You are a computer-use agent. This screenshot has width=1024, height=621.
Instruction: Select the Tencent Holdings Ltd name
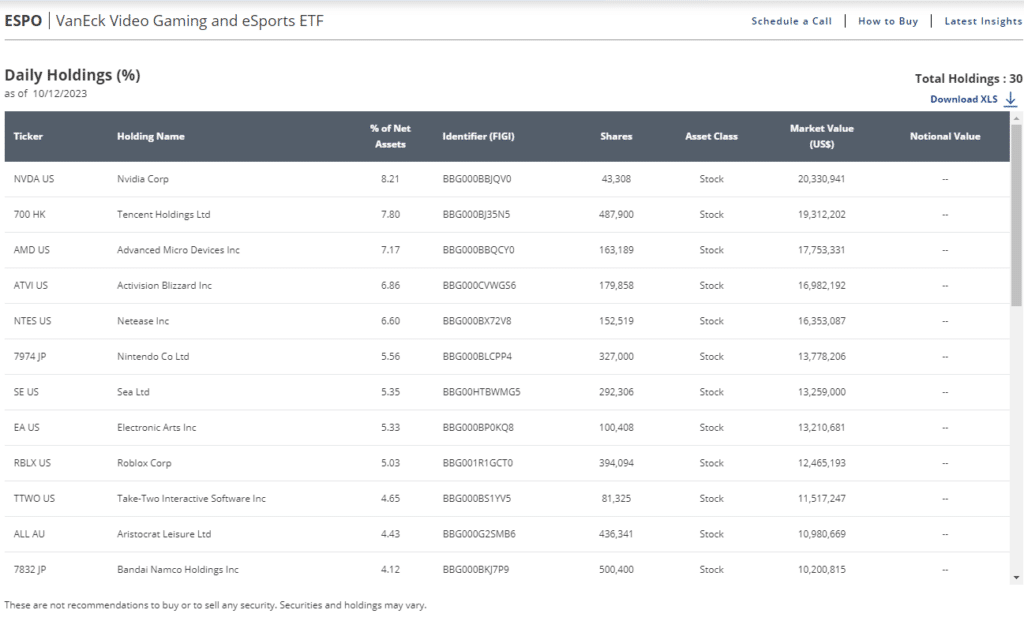tap(164, 214)
